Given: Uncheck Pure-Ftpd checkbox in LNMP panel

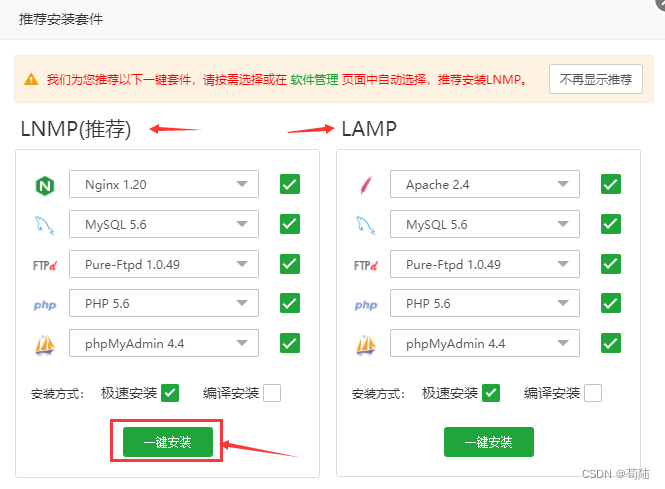Looking at the screenshot, I should point(290,264).
